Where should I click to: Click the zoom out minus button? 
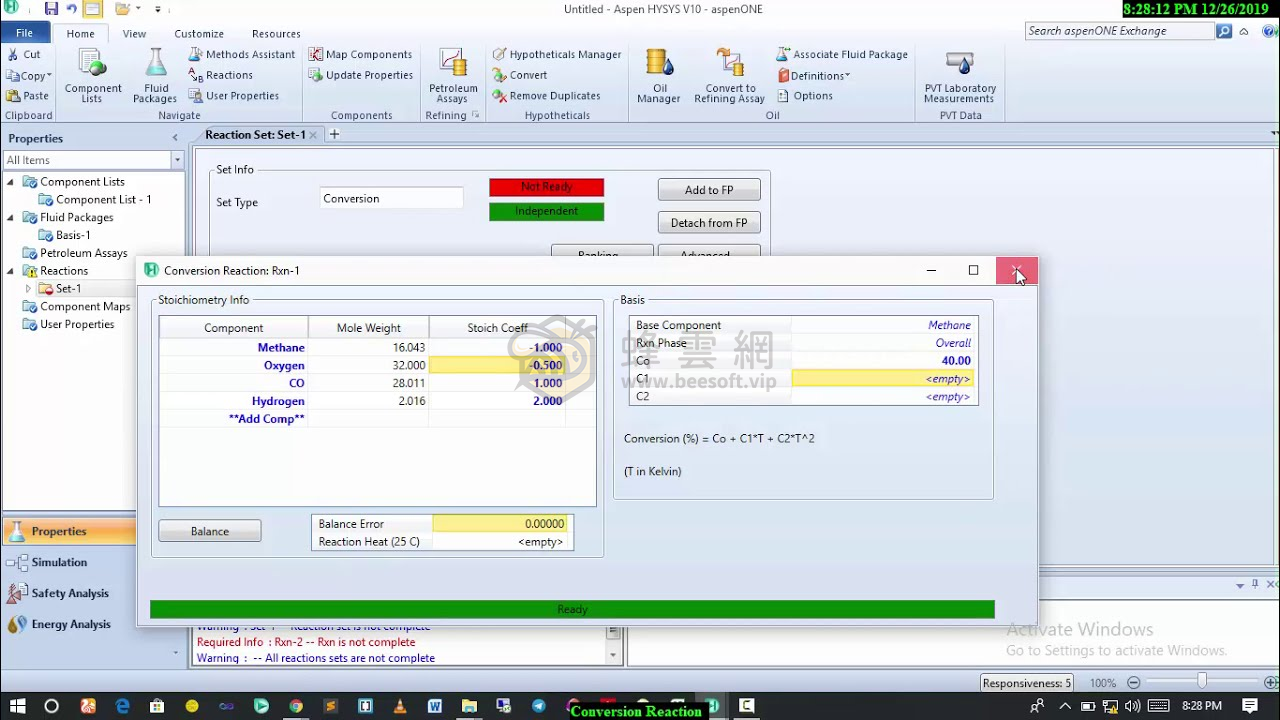(1133, 683)
